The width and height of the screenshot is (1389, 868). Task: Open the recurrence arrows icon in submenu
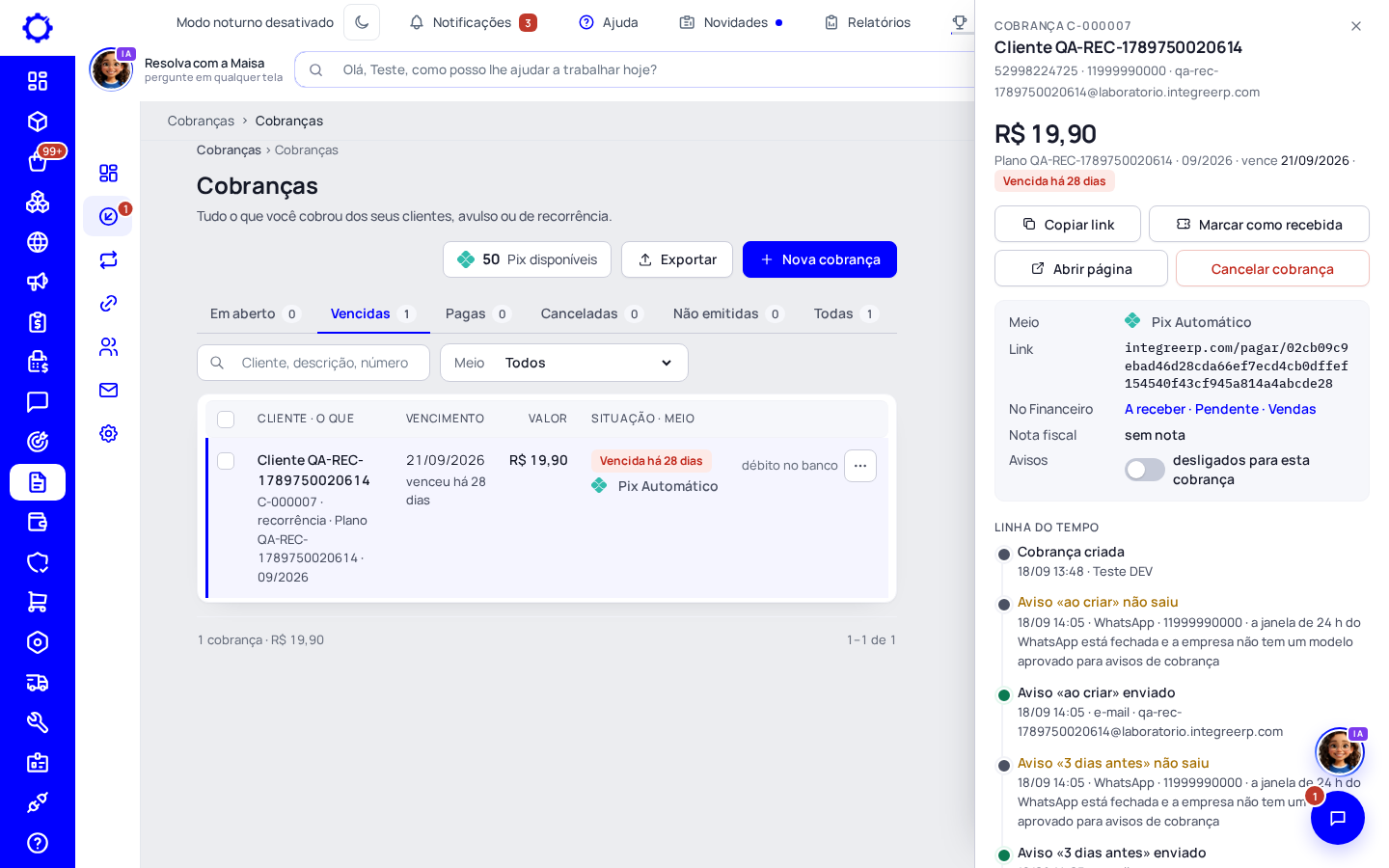click(108, 259)
